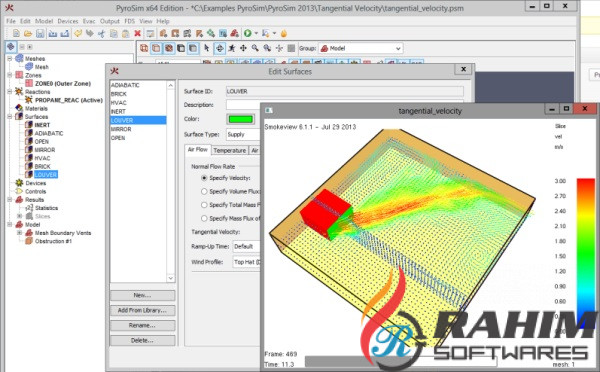This screenshot has width=600, height=372.
Task: Click the red X delete icon
Action: coord(137,34)
